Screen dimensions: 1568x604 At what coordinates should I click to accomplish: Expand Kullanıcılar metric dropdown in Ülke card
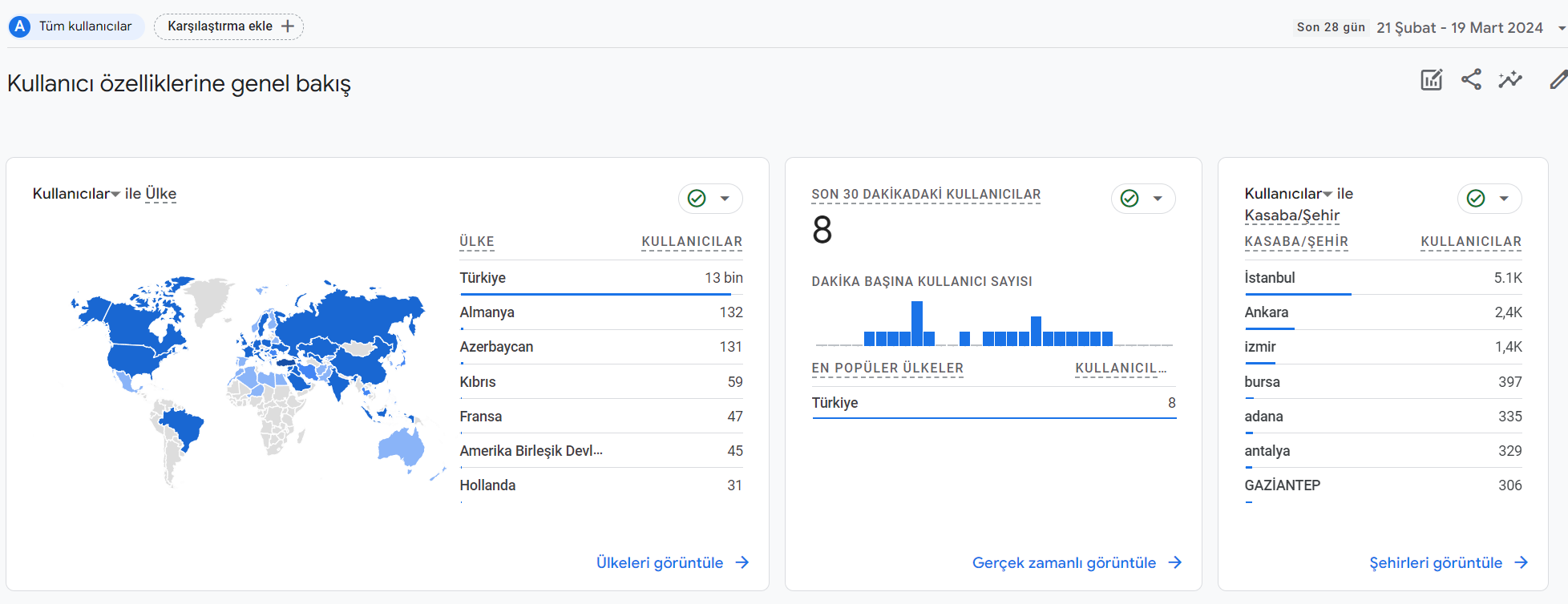coord(115,195)
